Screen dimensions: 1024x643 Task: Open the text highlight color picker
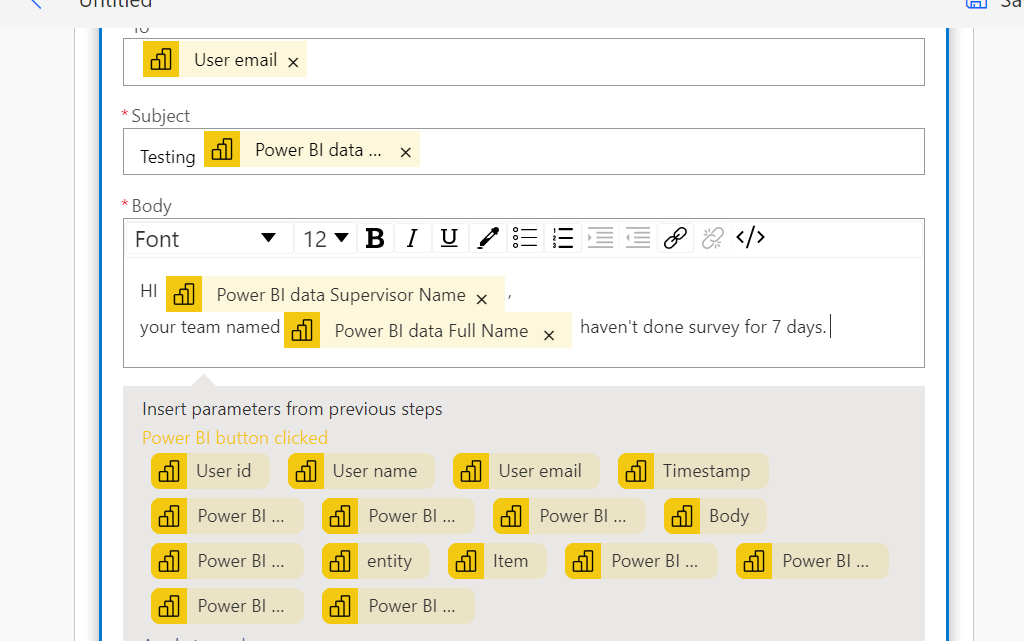point(488,238)
